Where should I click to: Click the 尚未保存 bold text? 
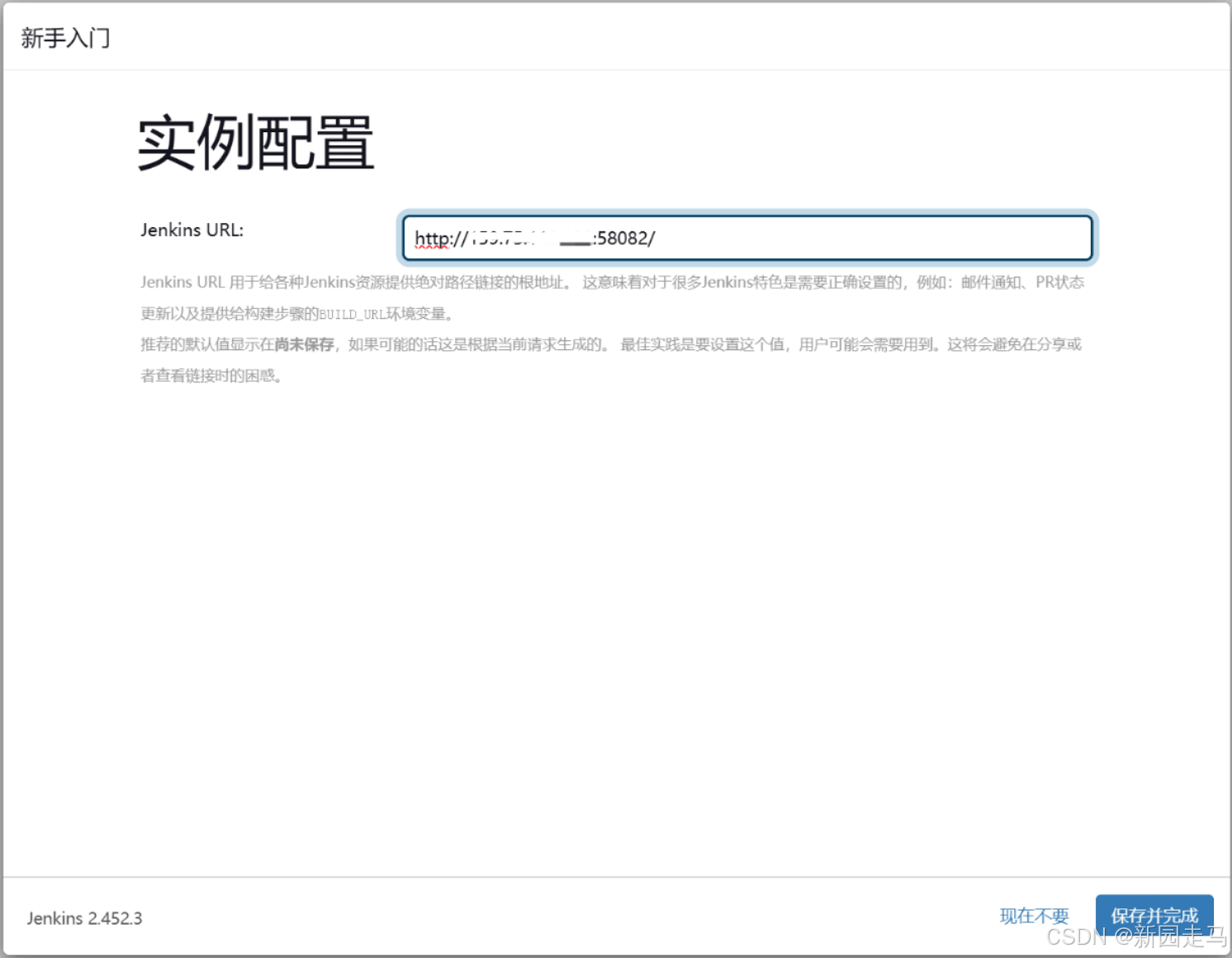[304, 344]
